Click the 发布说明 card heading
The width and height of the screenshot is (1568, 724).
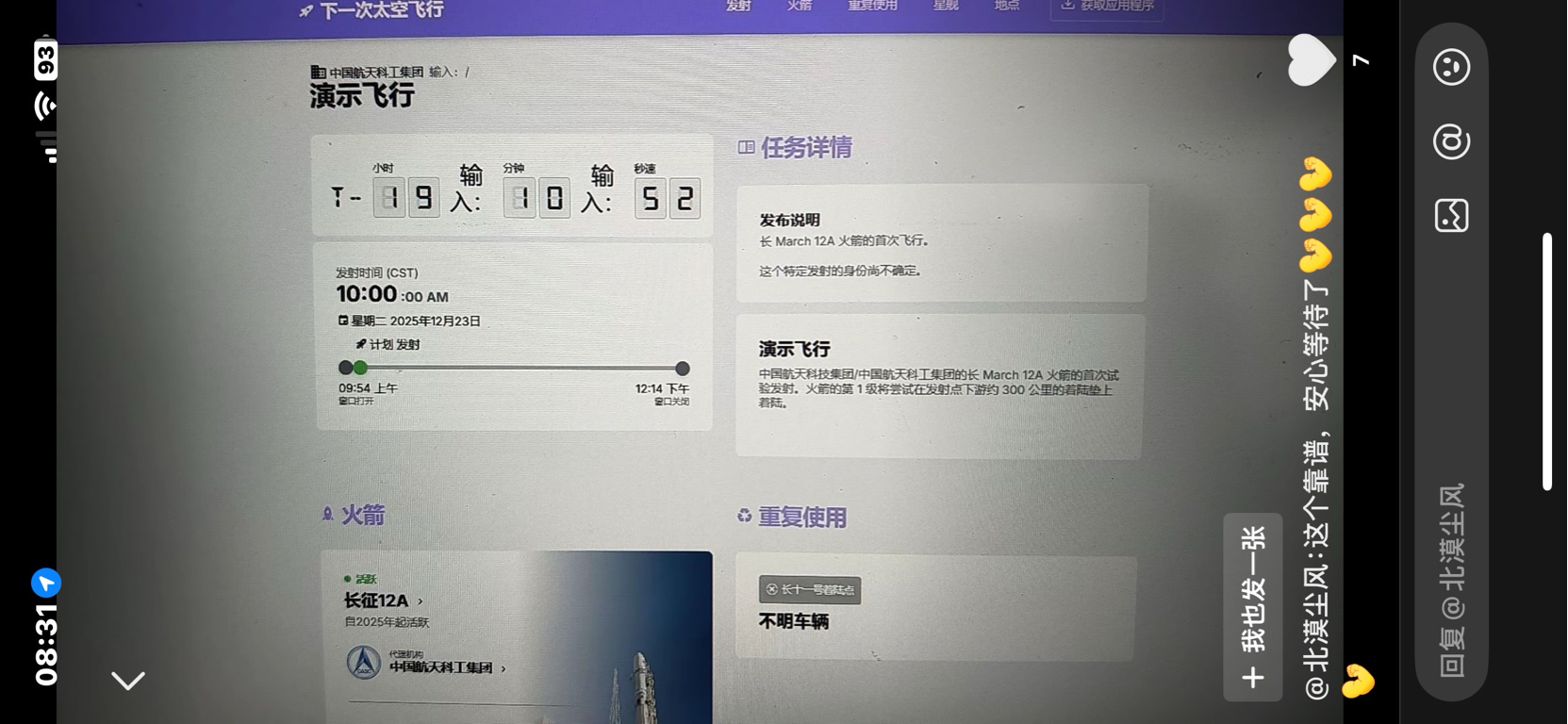pos(790,220)
